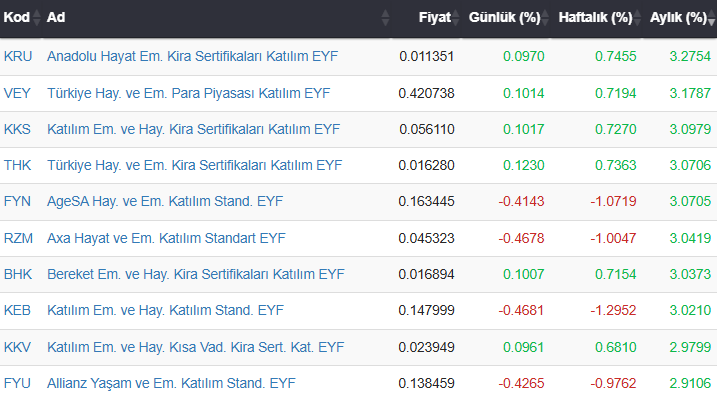Open Allianz Yaşam ve Em. Katılım Stand. fund
Viewport: 717px width, 401px height.
pyautogui.click(x=171, y=383)
